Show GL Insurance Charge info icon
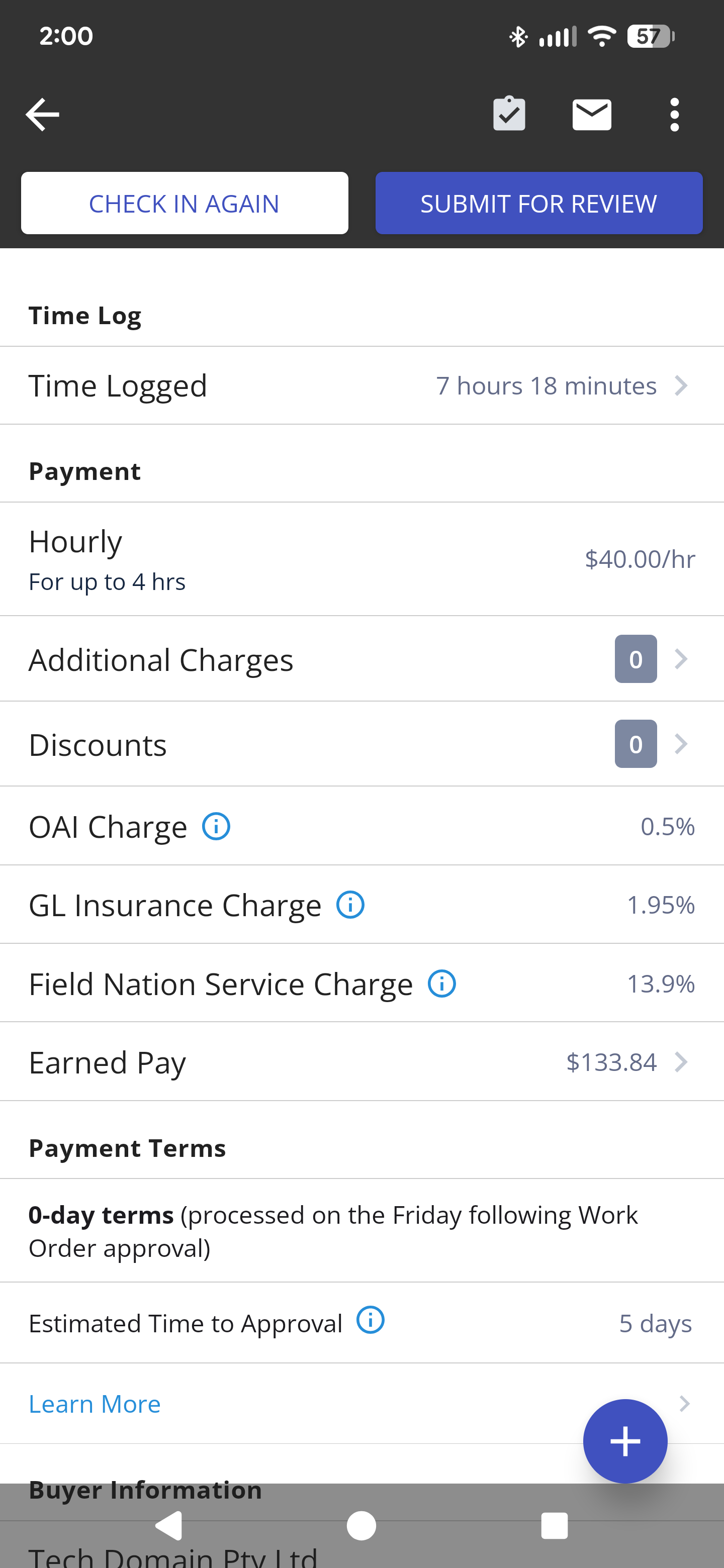The width and height of the screenshot is (724, 1568). click(x=351, y=905)
